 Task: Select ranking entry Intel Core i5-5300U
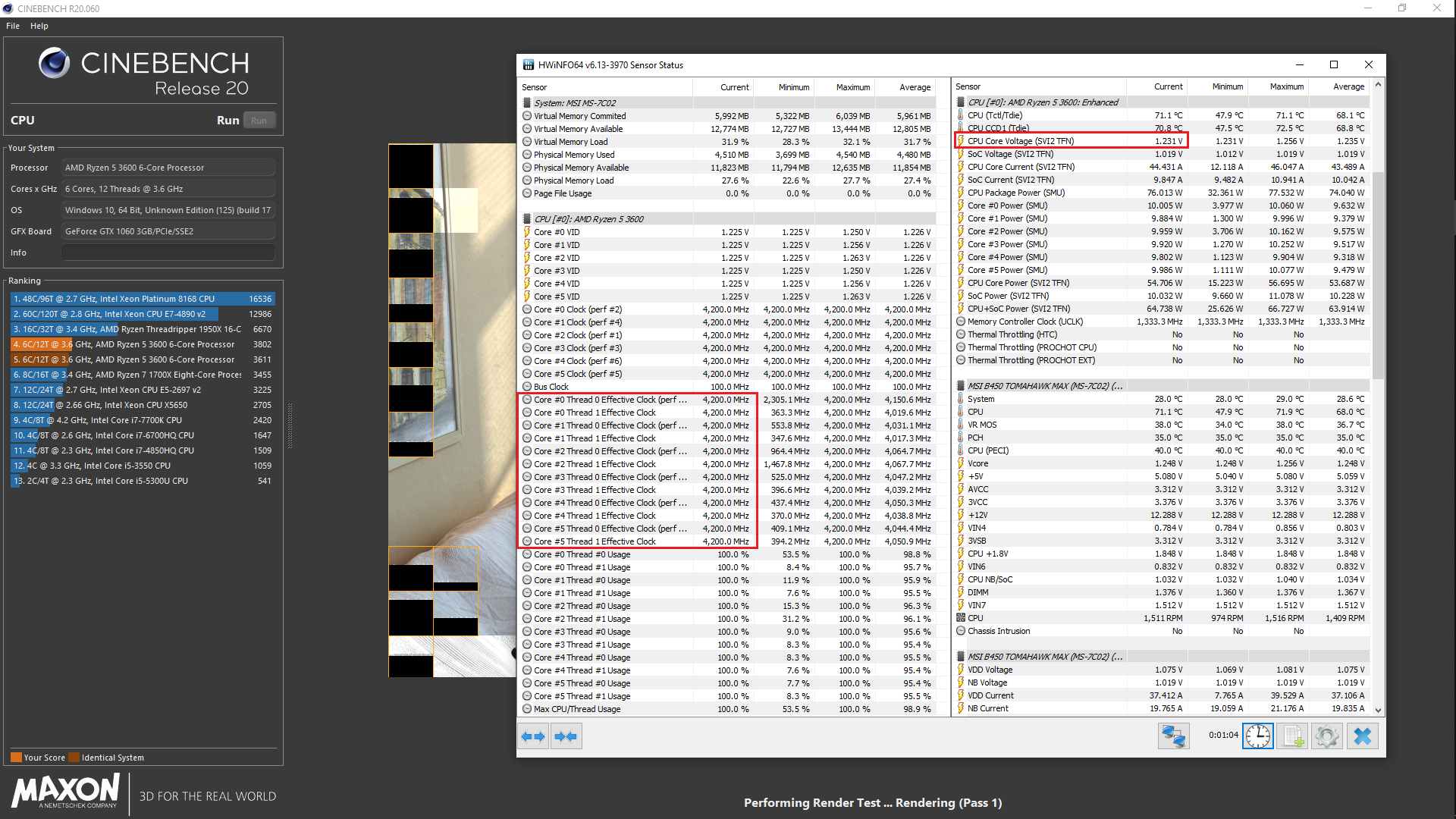pyautogui.click(x=143, y=481)
